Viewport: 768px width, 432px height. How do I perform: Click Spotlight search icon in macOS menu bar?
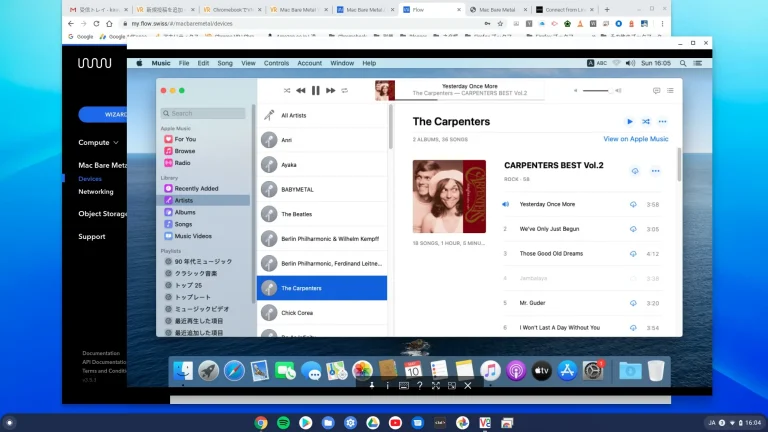click(683, 63)
